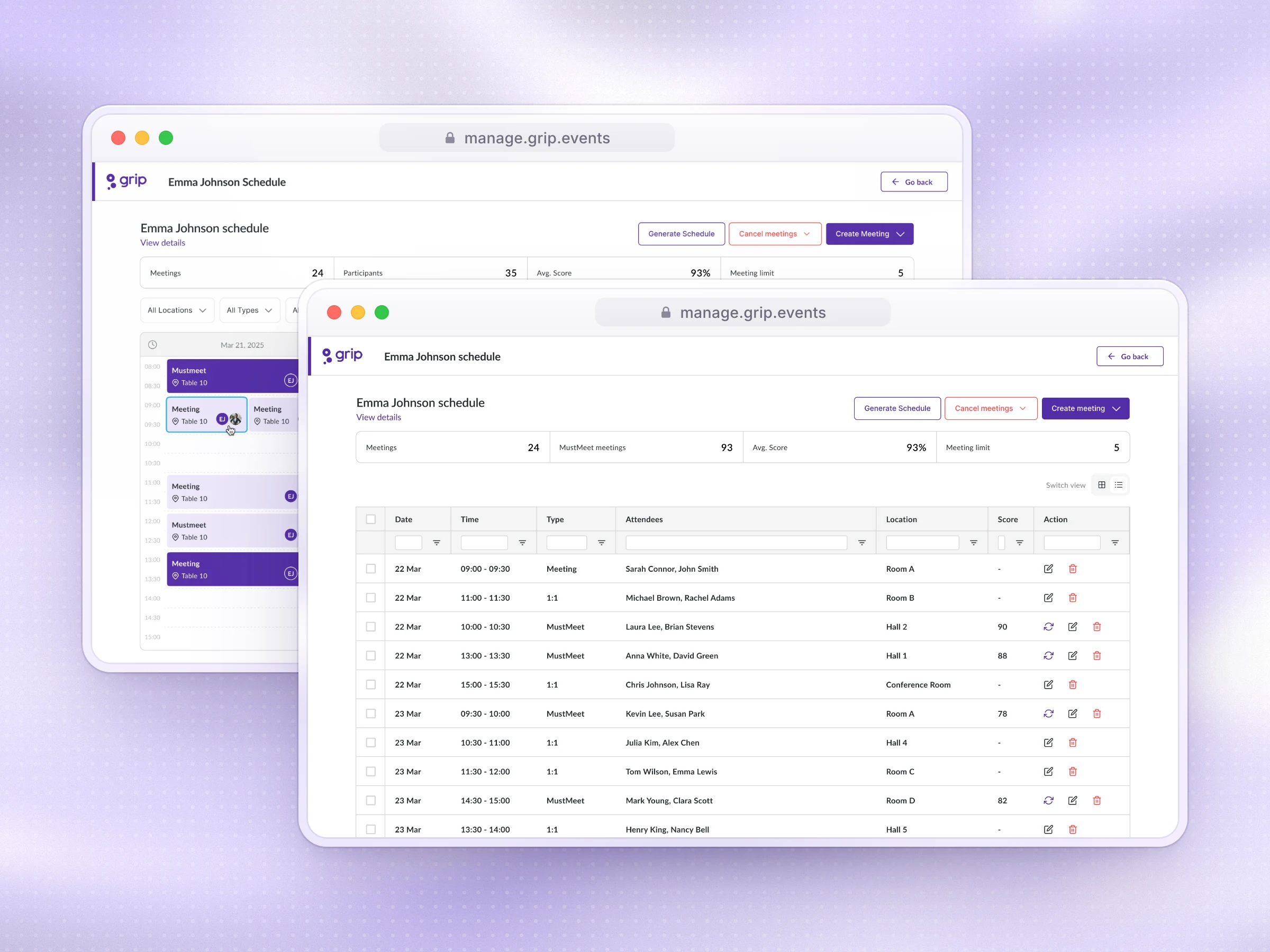Click the Location column filter text field

[922, 543]
